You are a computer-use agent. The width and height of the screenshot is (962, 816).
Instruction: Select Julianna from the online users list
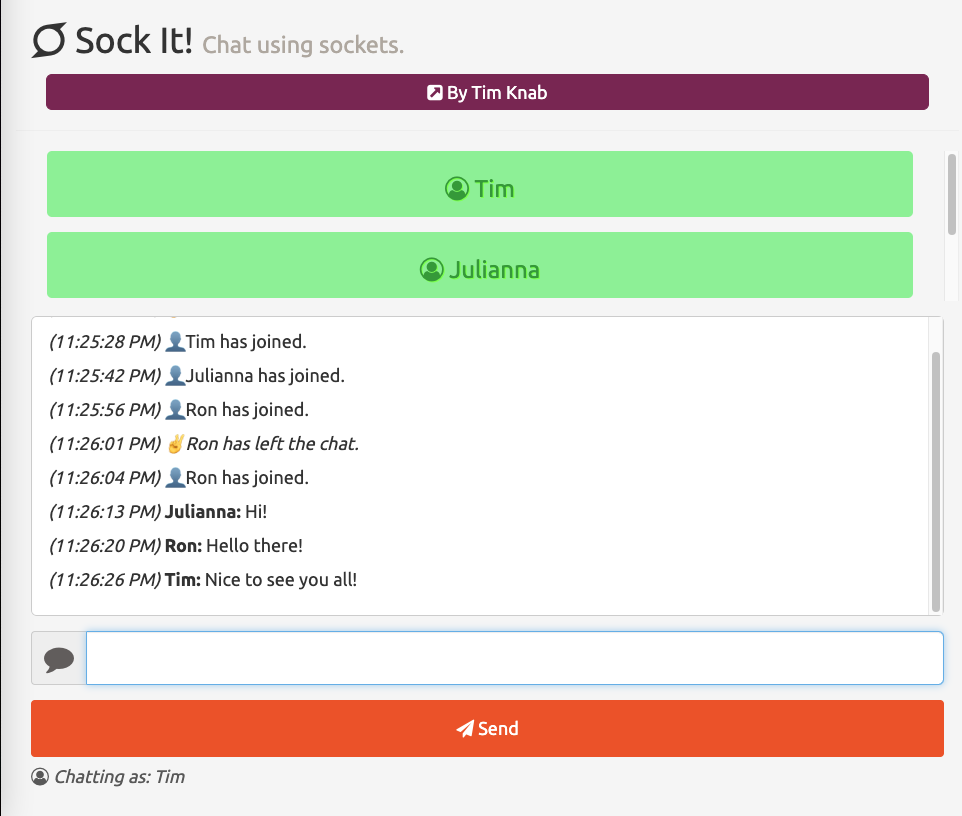pyautogui.click(x=479, y=264)
